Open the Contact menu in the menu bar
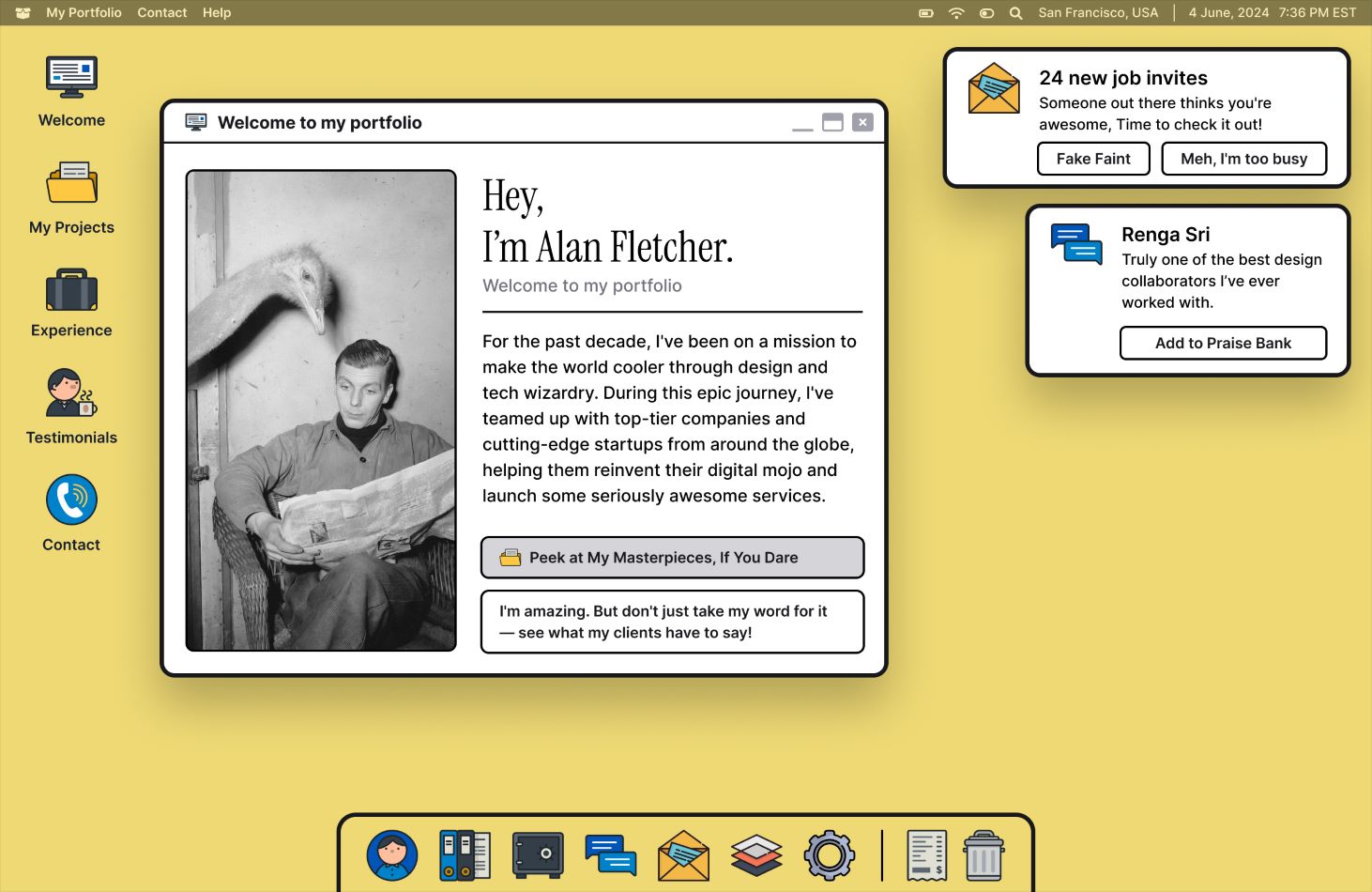 [161, 12]
